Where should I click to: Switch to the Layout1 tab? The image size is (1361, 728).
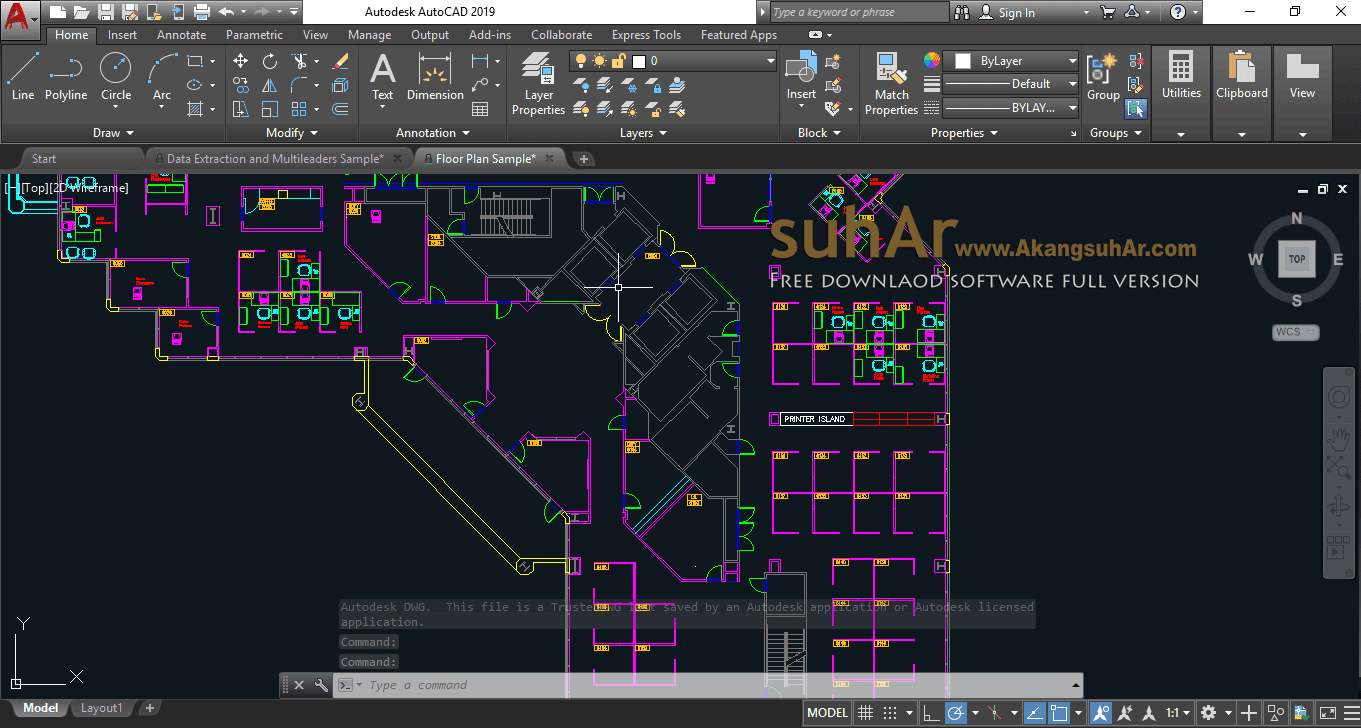coord(101,708)
